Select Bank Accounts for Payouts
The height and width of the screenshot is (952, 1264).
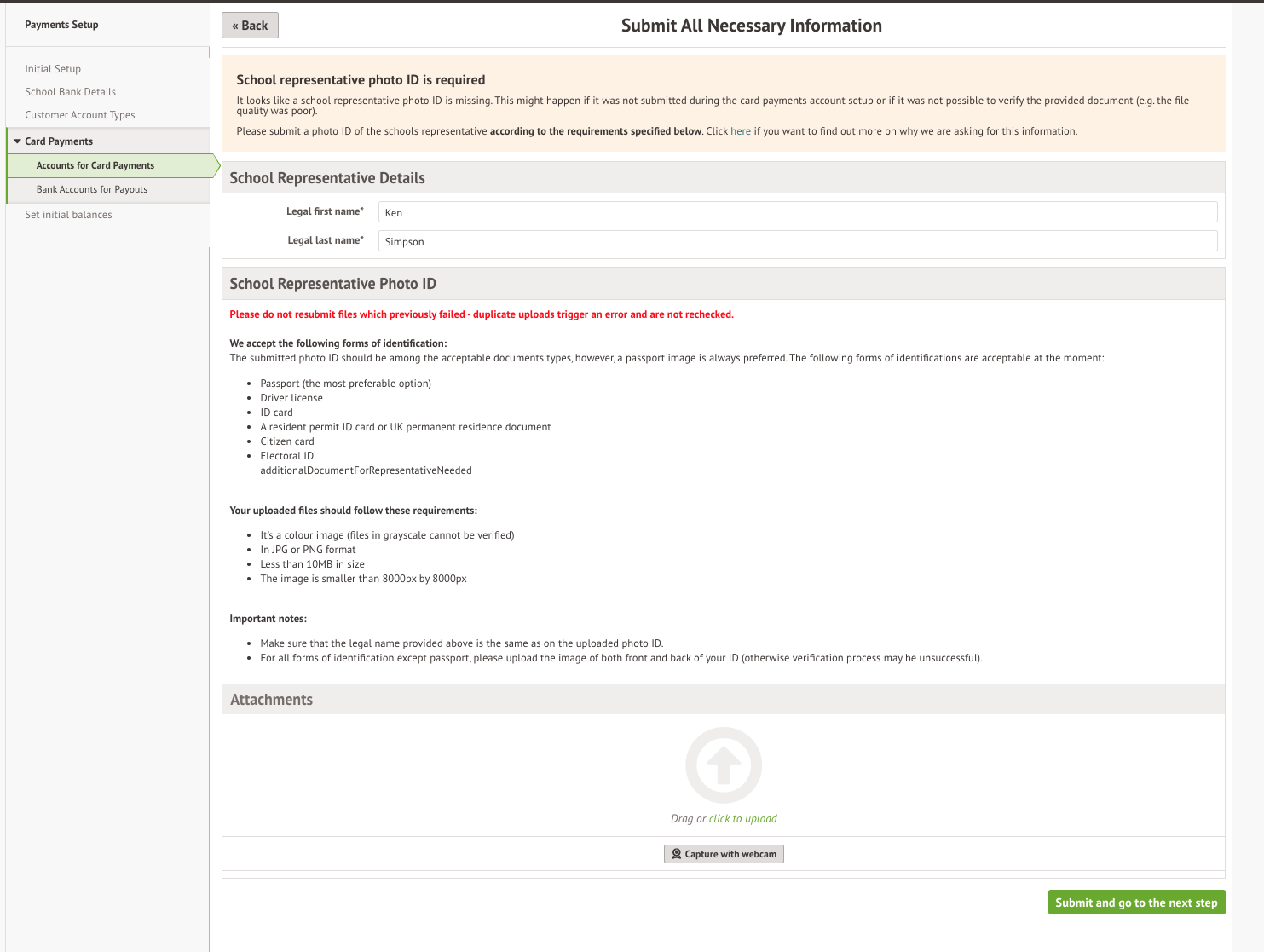[x=92, y=189]
